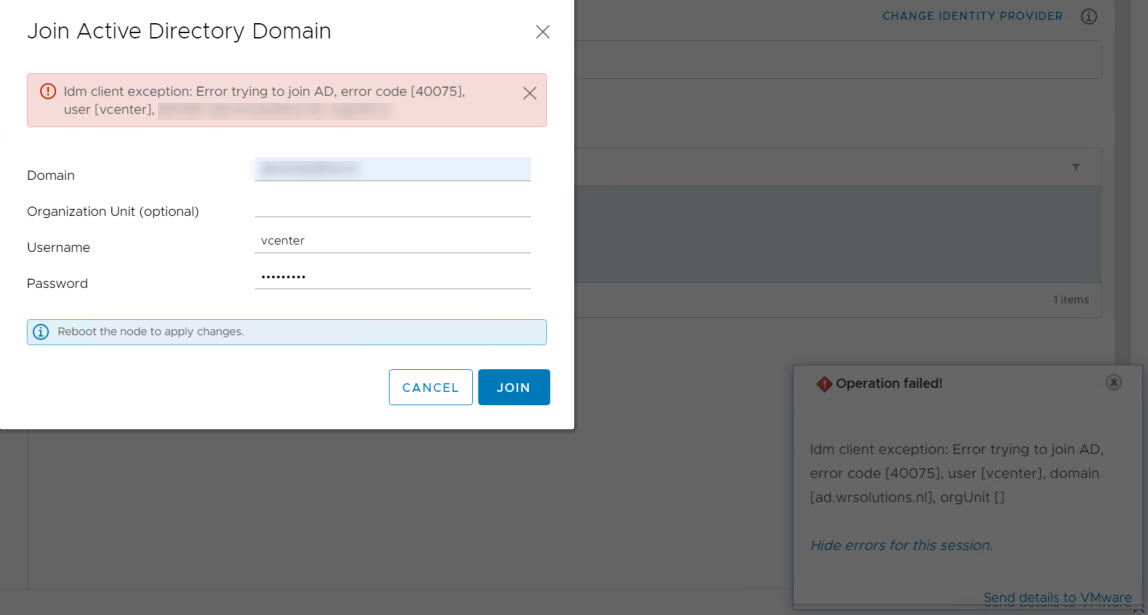
Task: Open the column filter on the identity sources table
Action: click(x=1076, y=166)
